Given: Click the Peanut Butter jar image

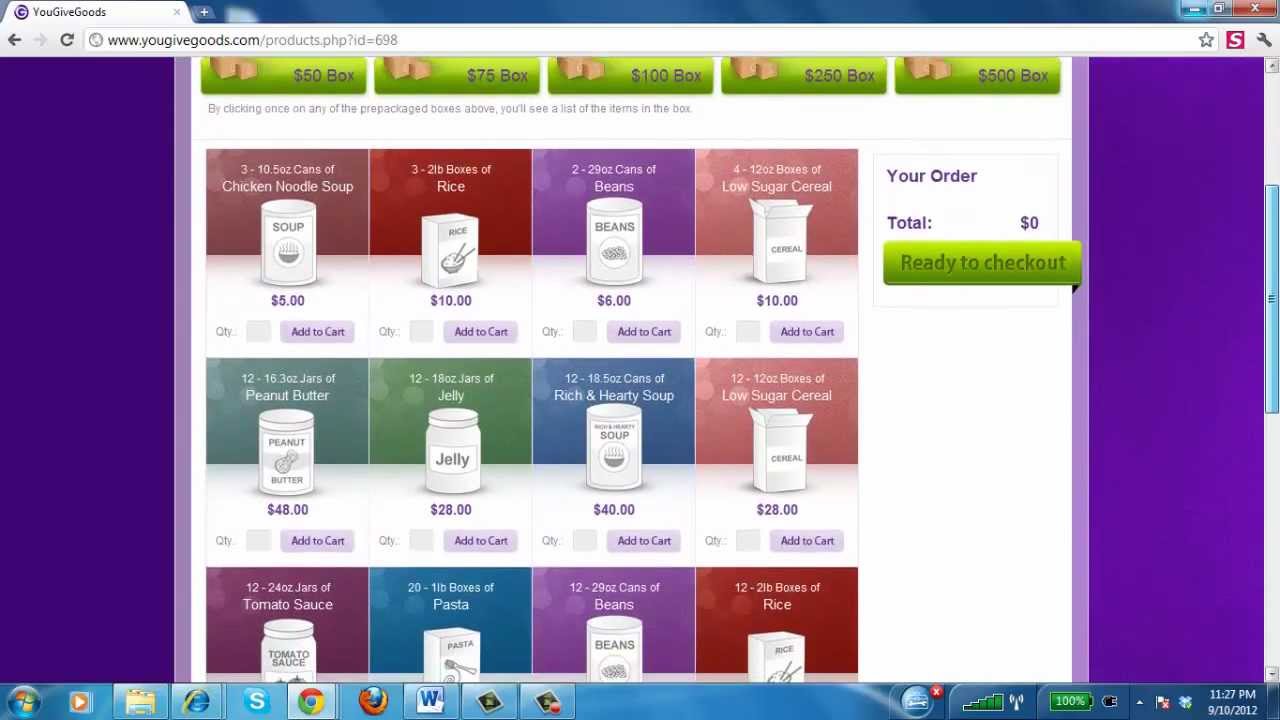Looking at the screenshot, I should (x=287, y=453).
